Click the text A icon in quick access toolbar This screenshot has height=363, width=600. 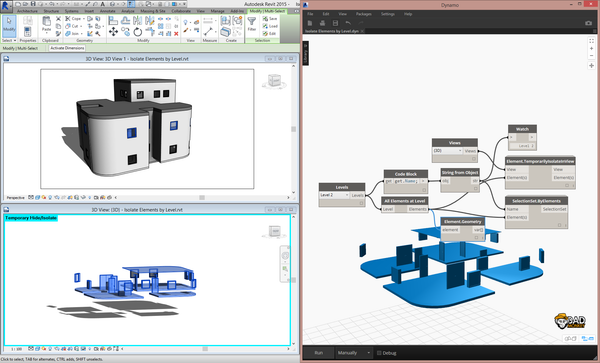(103, 4)
